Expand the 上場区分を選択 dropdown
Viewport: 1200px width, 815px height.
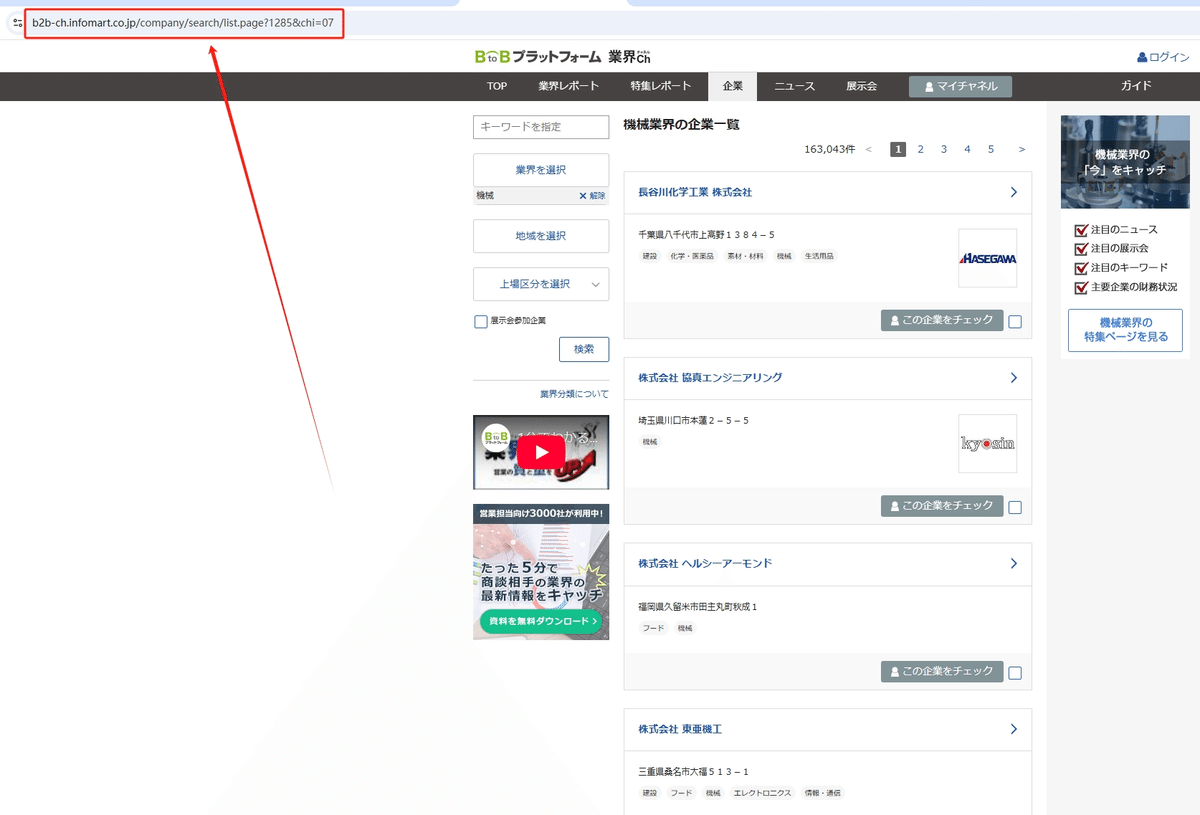coord(541,284)
